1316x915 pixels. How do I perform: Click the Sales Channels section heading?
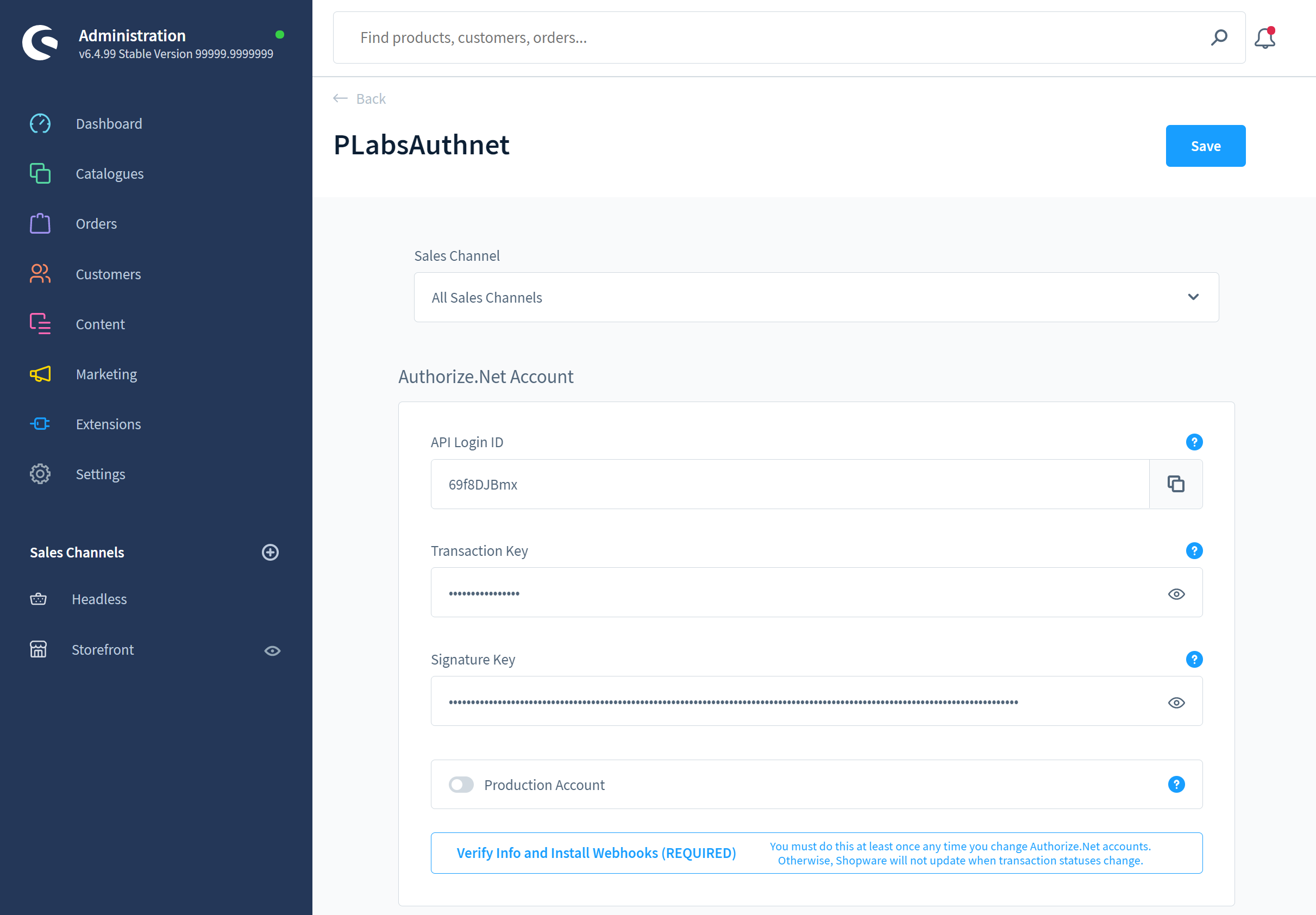(77, 553)
